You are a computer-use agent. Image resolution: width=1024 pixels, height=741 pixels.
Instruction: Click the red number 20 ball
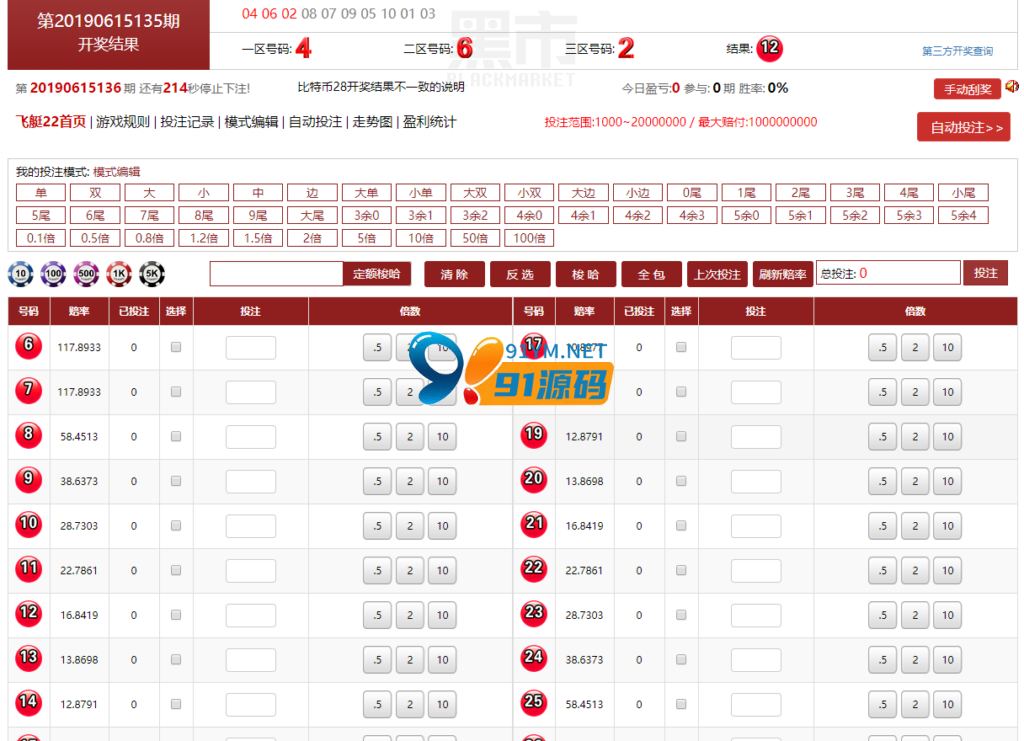click(534, 479)
